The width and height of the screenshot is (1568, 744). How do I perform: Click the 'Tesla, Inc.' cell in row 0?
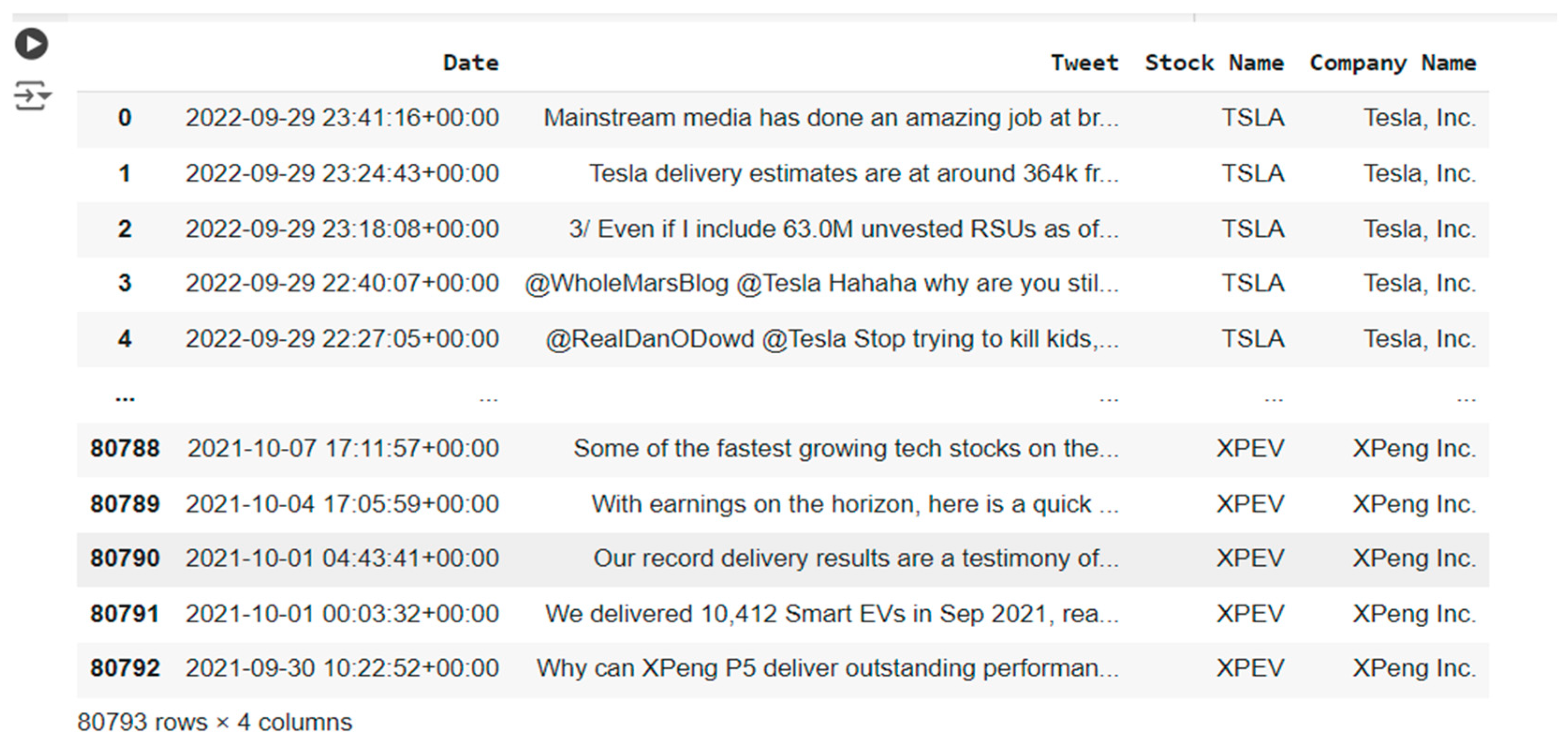1420,117
